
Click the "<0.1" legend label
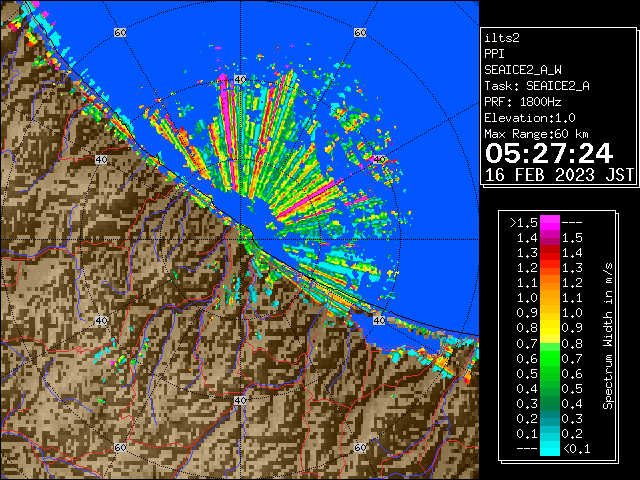tap(577, 449)
